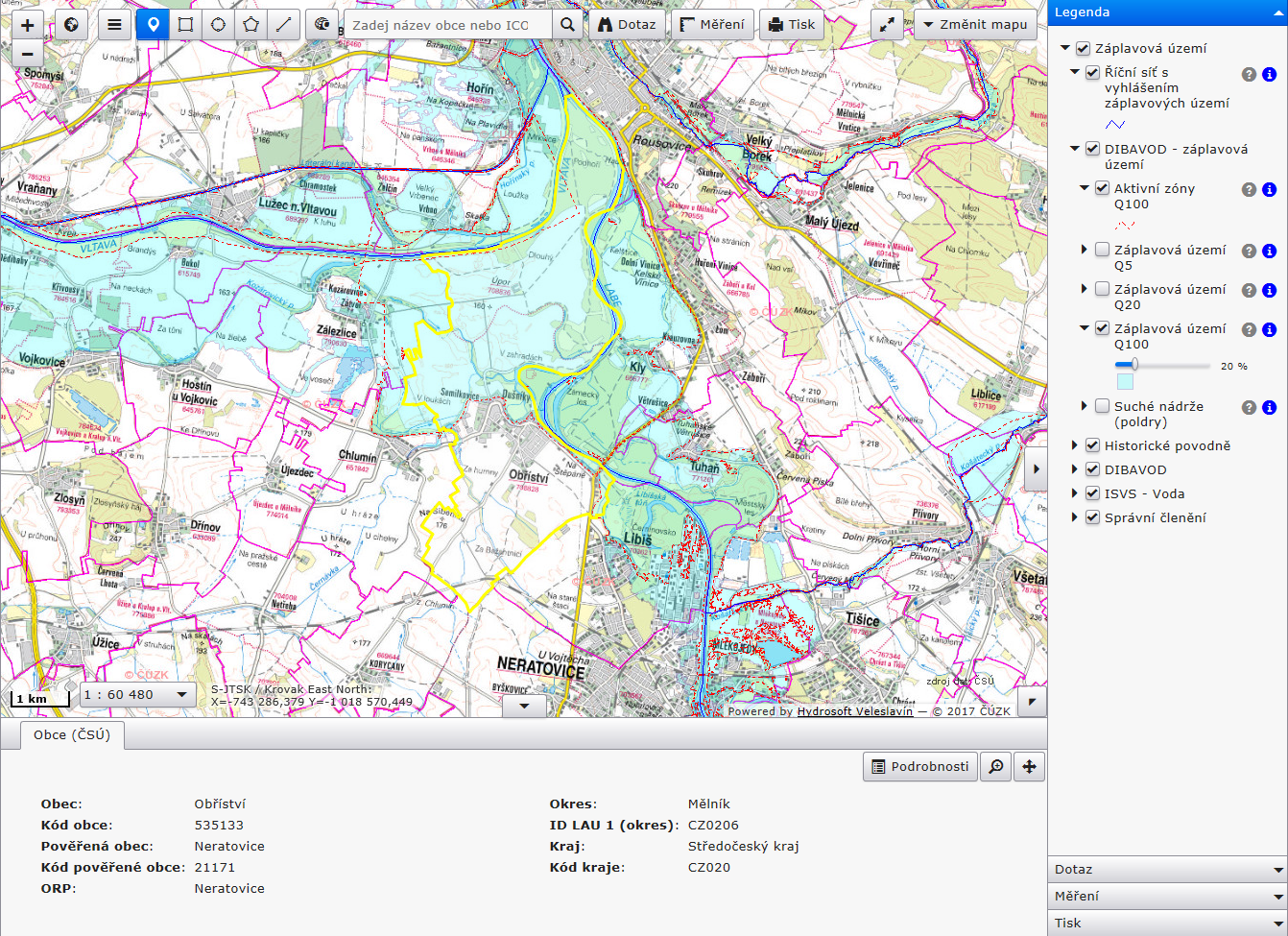Image resolution: width=1288 pixels, height=936 pixels.
Task: Zoom to the selected feature magnifier button
Action: pos(996,766)
